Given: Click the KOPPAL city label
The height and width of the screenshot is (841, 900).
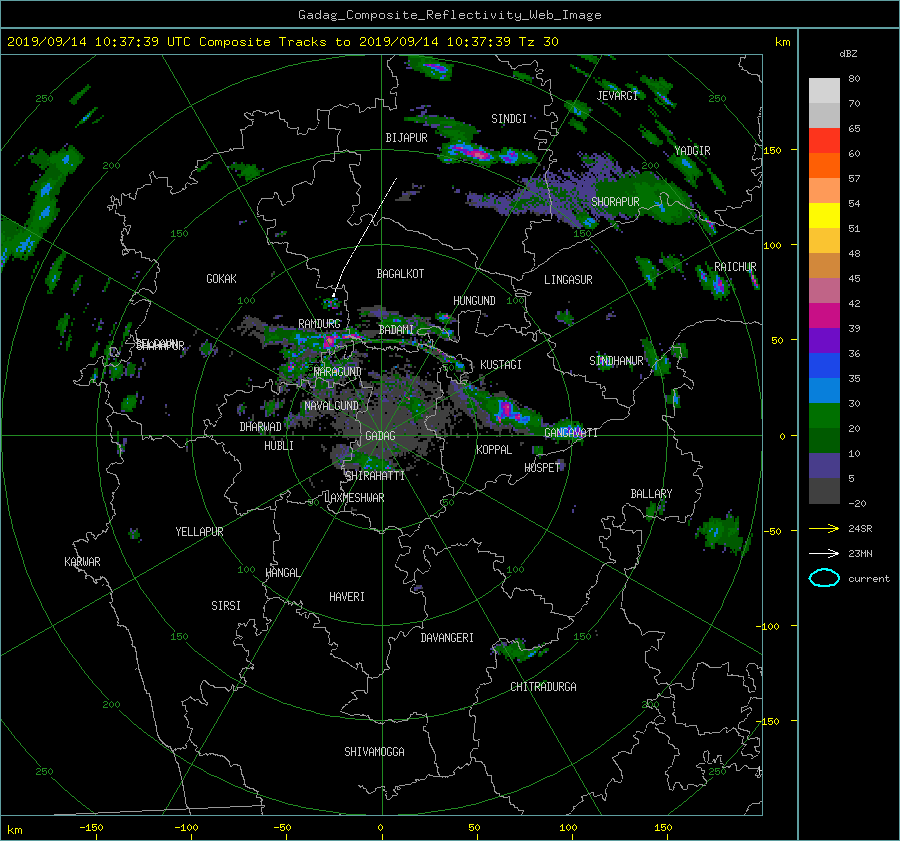Looking at the screenshot, I should [494, 450].
